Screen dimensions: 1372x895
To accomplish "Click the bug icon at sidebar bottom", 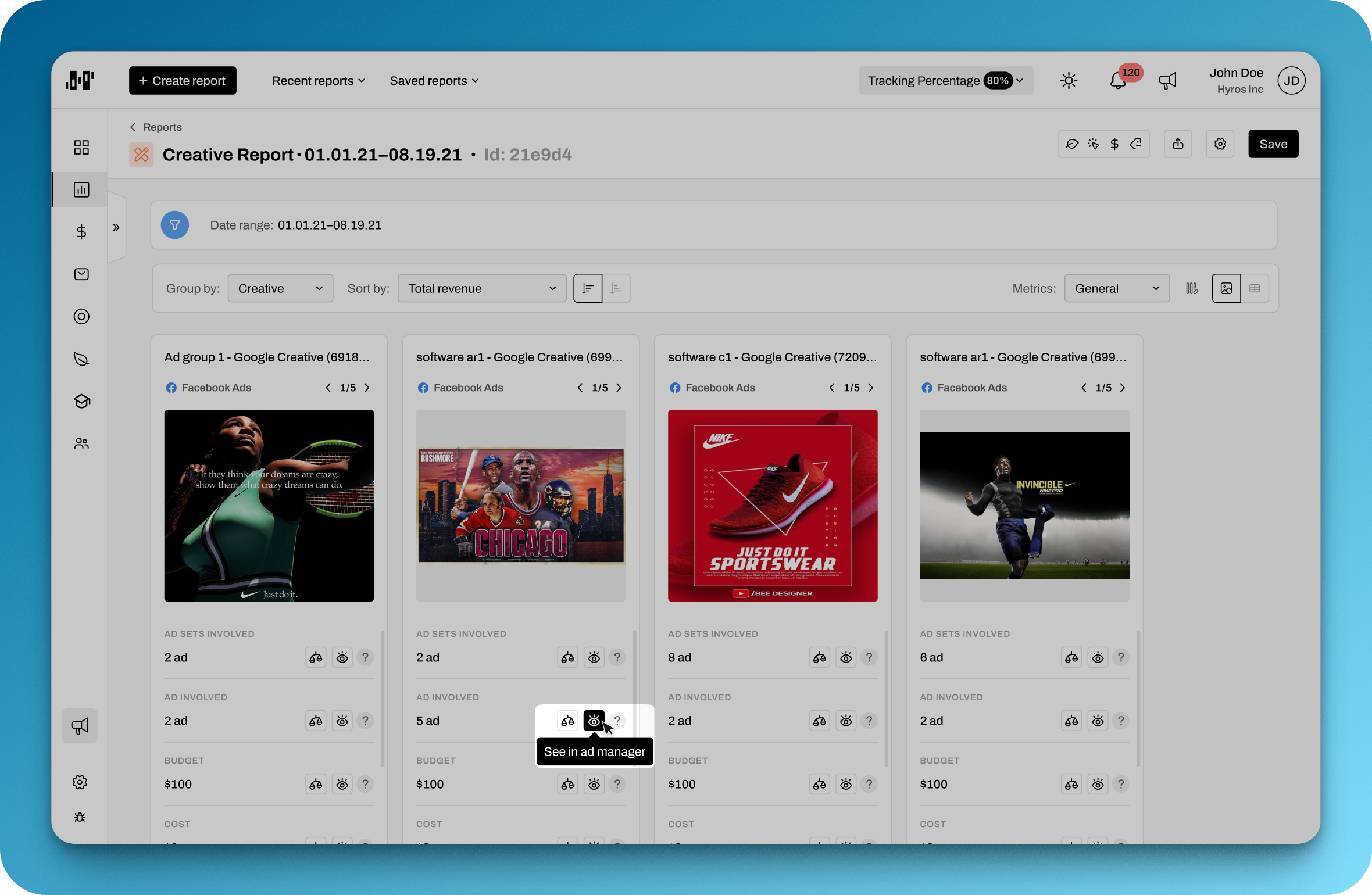I will coord(80,817).
